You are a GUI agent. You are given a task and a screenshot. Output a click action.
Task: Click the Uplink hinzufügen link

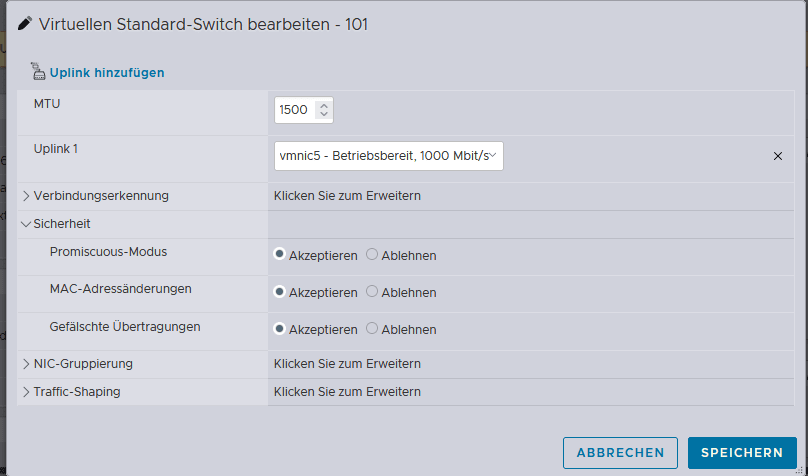(107, 73)
